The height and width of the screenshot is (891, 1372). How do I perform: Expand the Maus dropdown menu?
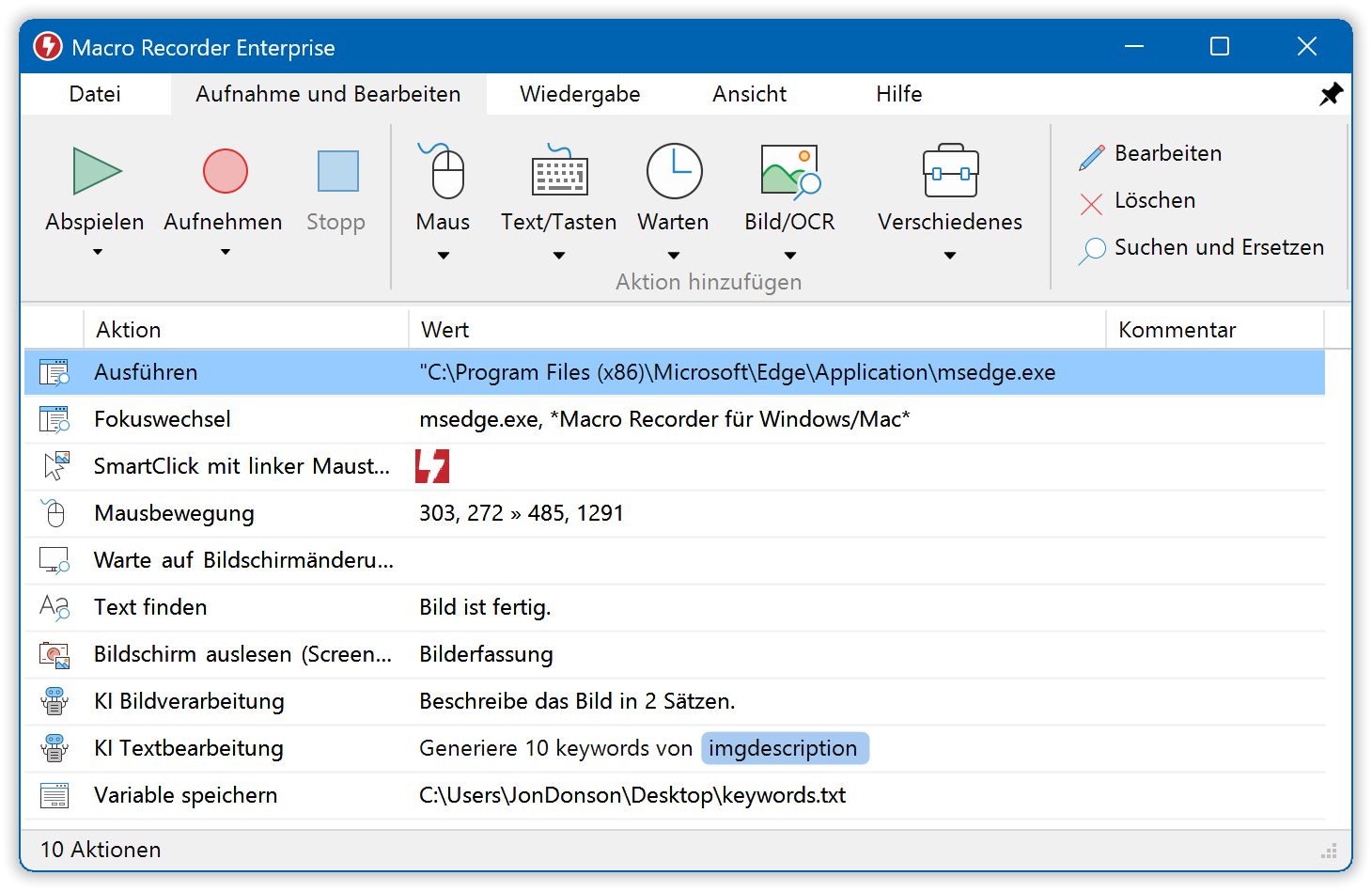click(x=442, y=254)
